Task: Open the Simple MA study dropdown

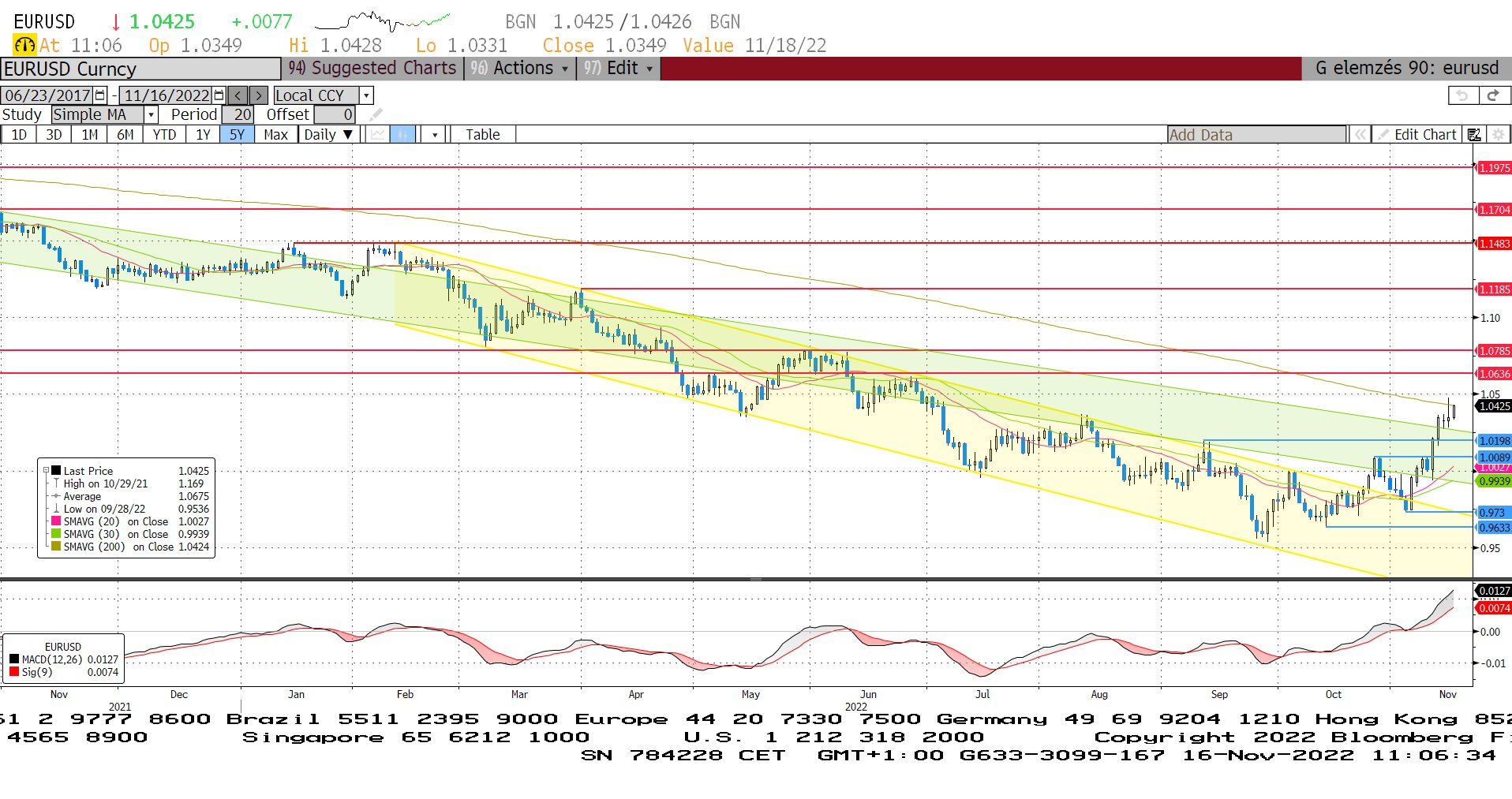Action: 151,114
